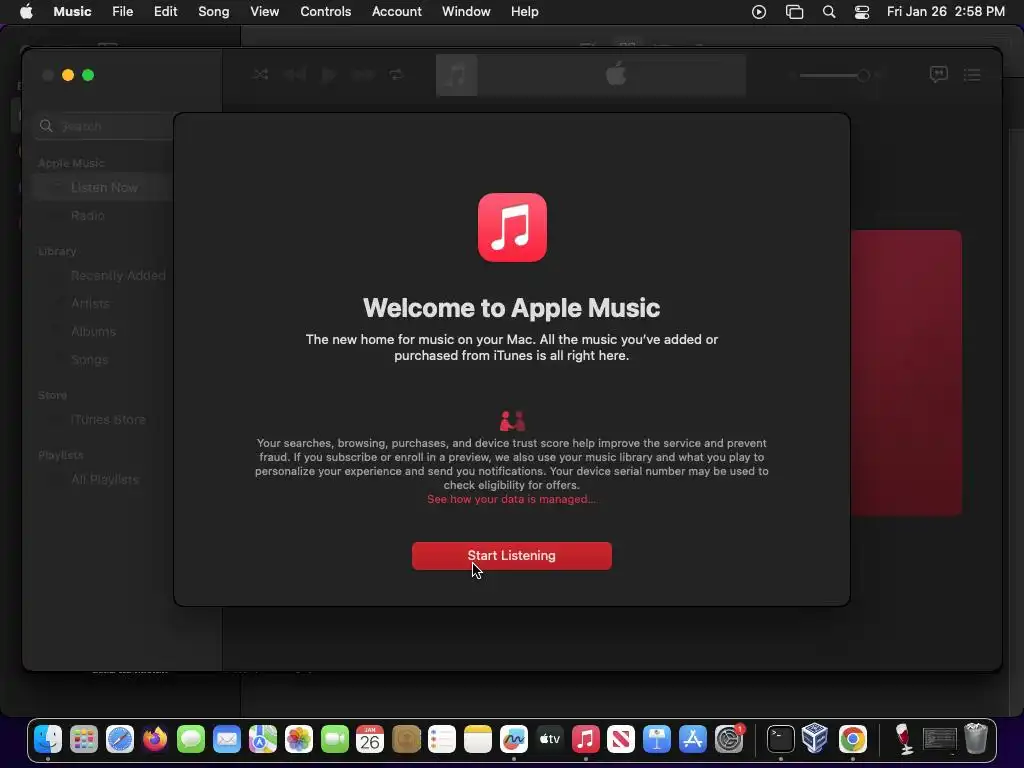This screenshot has height=768, width=1024.
Task: Open Notes from the Dock
Action: point(477,739)
